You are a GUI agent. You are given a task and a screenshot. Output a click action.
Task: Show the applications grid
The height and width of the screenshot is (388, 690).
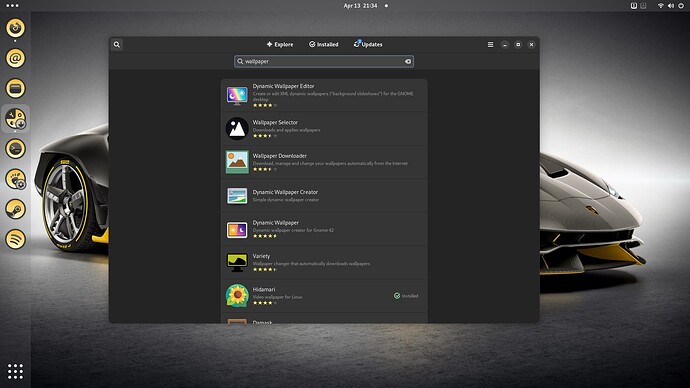(15, 371)
